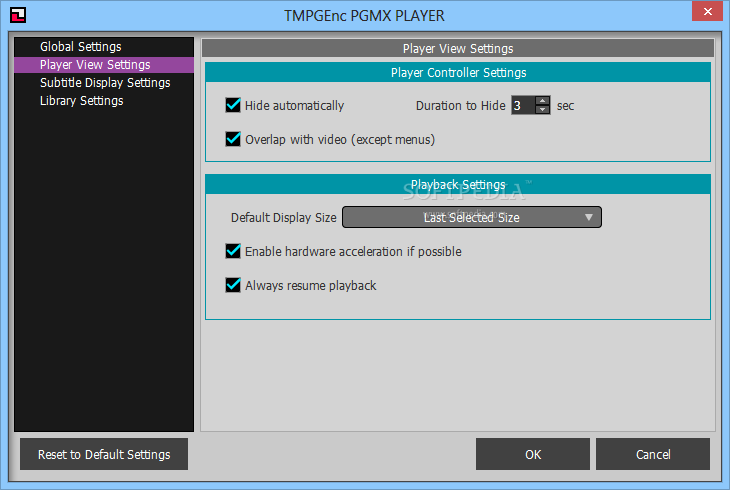Select the Player View Settings category

[104, 65]
